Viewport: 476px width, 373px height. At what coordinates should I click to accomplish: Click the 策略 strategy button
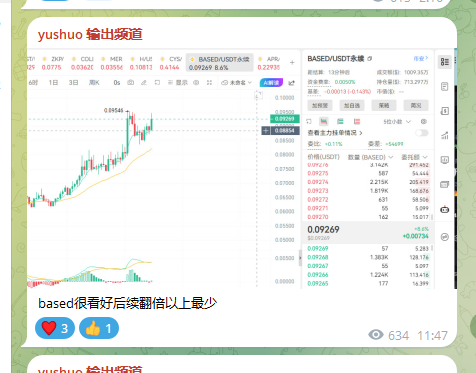(384, 105)
